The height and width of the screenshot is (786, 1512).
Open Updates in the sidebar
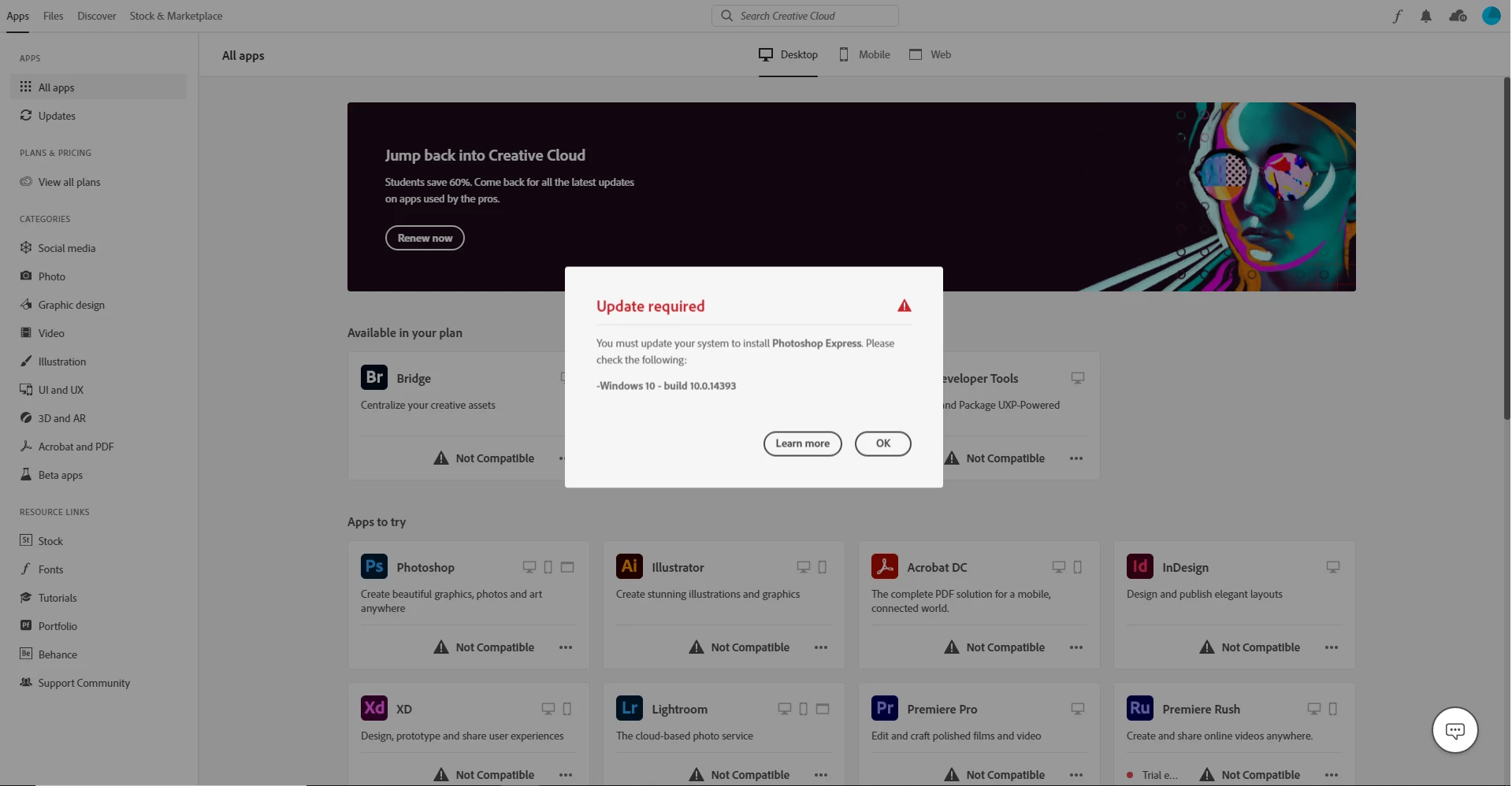click(98, 116)
